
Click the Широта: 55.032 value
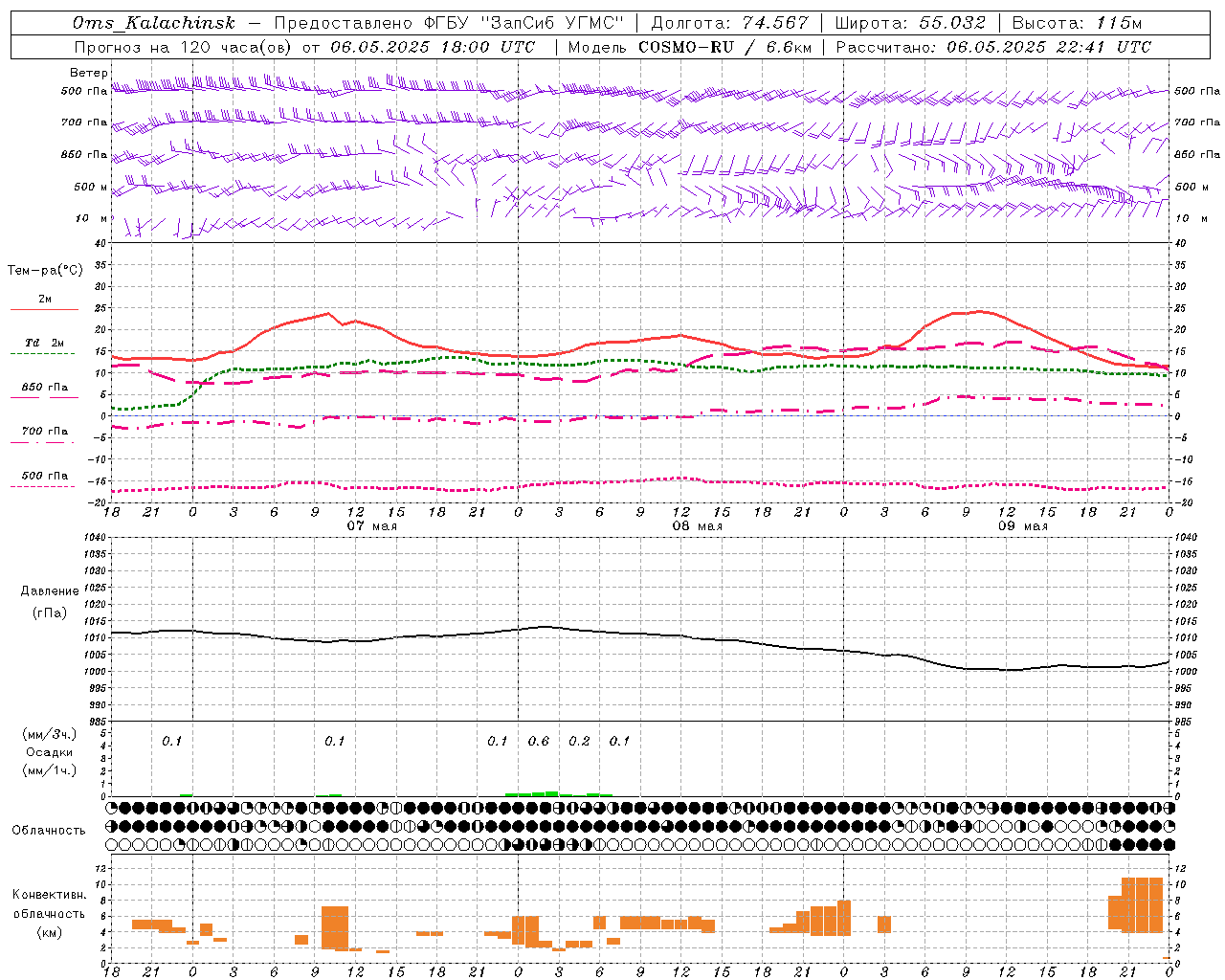tap(909, 23)
